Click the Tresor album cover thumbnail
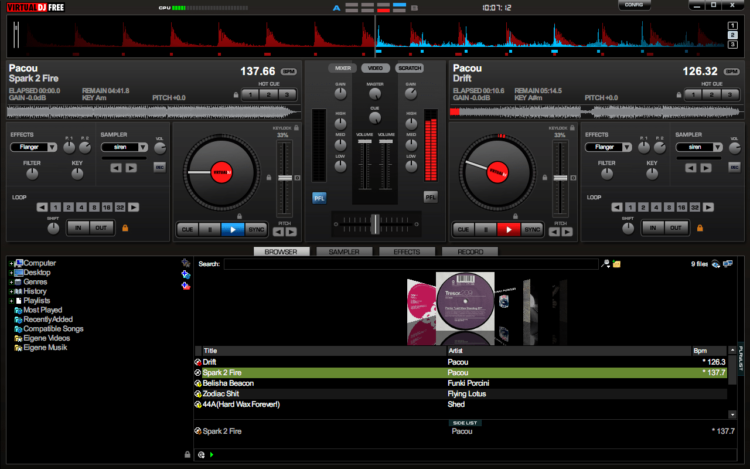 pos(465,302)
